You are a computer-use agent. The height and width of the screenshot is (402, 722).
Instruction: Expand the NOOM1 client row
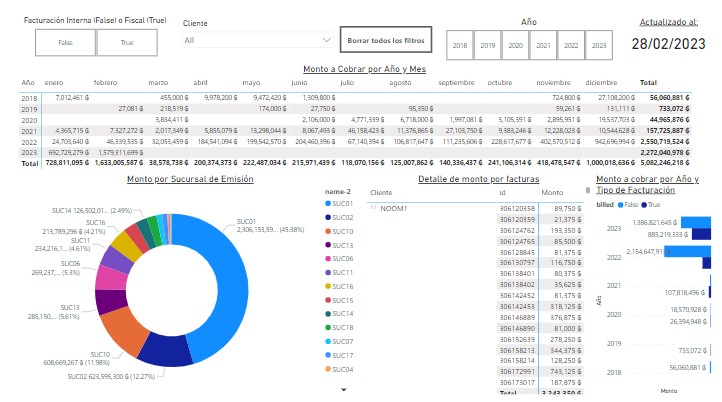click(x=372, y=207)
